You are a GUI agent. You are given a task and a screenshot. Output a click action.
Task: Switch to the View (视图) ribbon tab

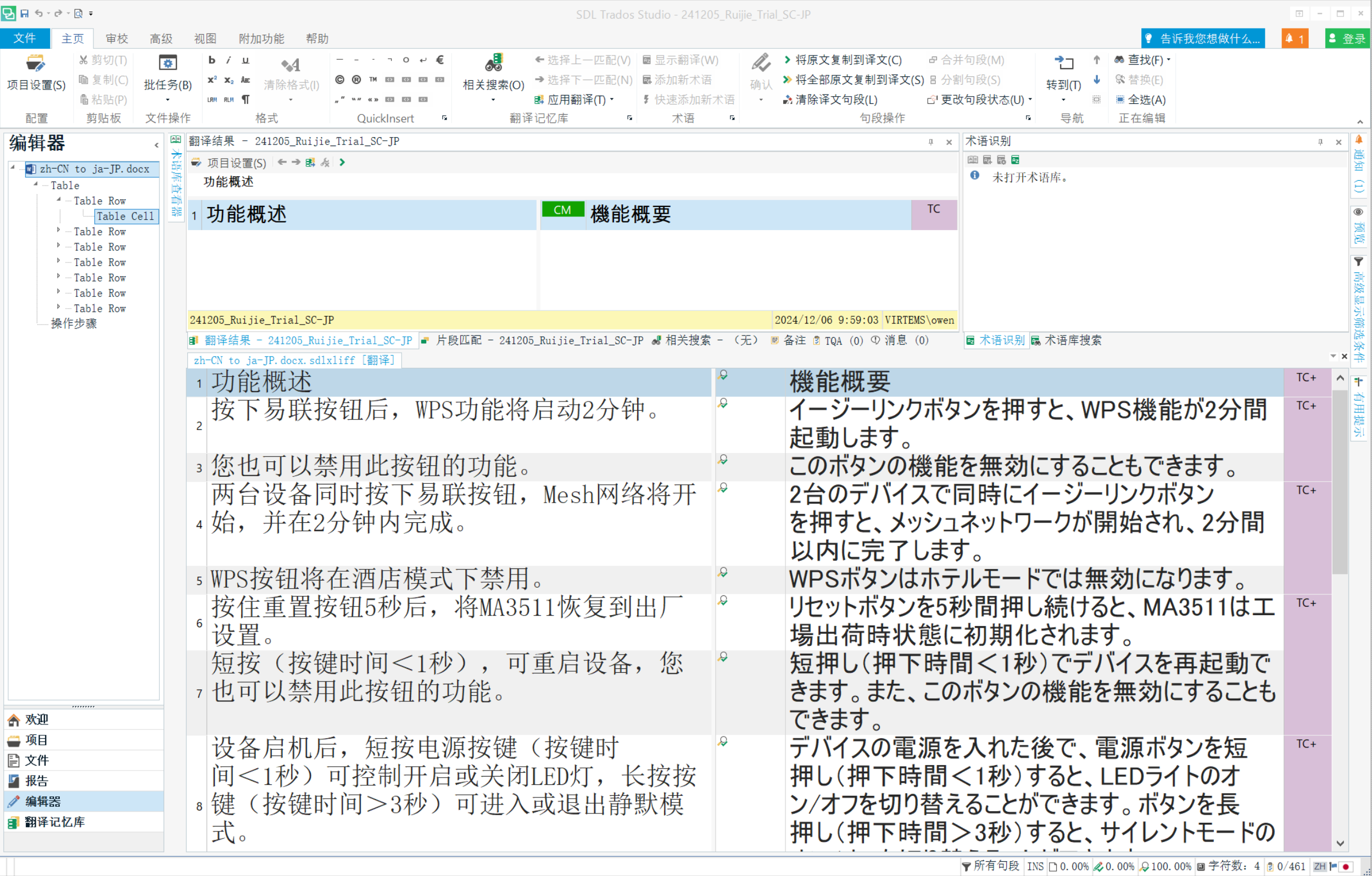205,38
